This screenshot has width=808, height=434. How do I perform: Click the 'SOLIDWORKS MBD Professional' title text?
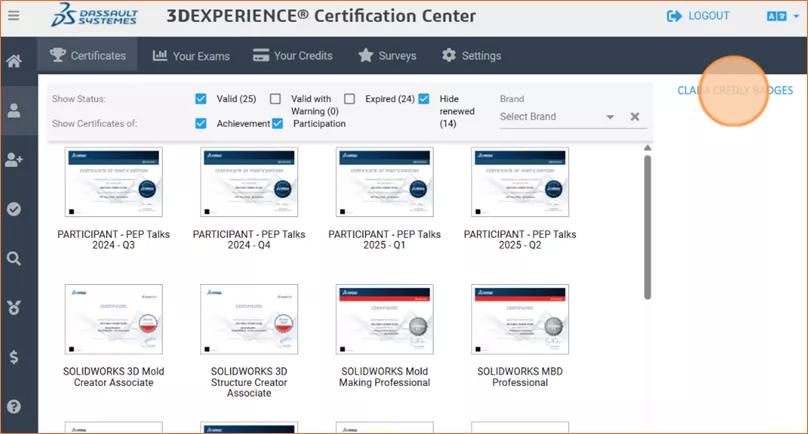click(520, 377)
